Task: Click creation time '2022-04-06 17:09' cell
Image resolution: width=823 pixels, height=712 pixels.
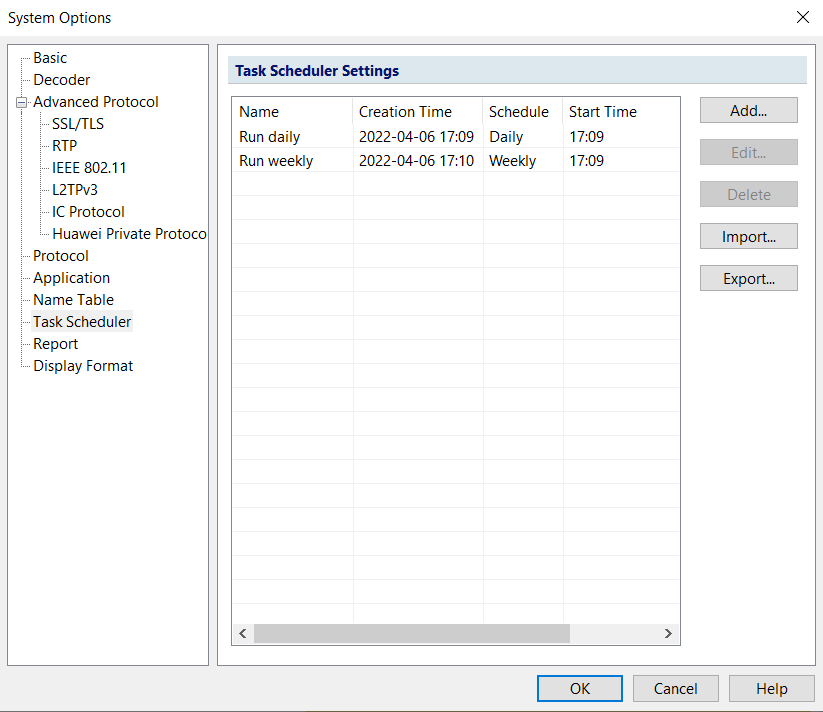Action: click(416, 136)
